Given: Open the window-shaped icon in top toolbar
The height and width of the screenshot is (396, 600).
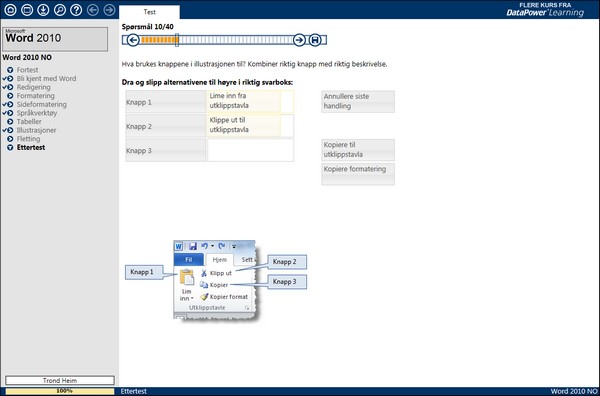Looking at the screenshot, I should pyautogui.click(x=27, y=10).
